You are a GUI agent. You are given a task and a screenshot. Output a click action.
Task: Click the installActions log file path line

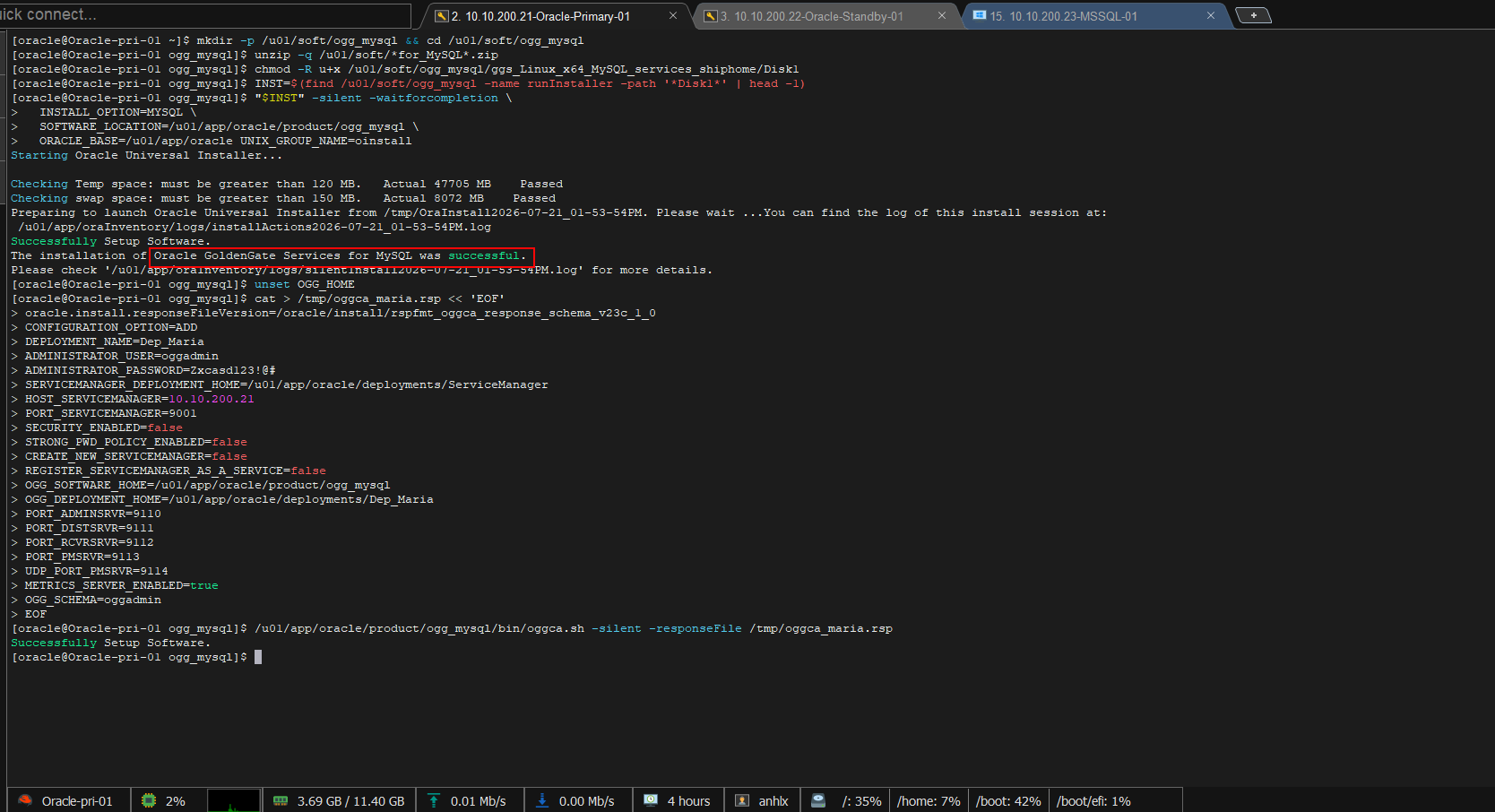(x=255, y=227)
